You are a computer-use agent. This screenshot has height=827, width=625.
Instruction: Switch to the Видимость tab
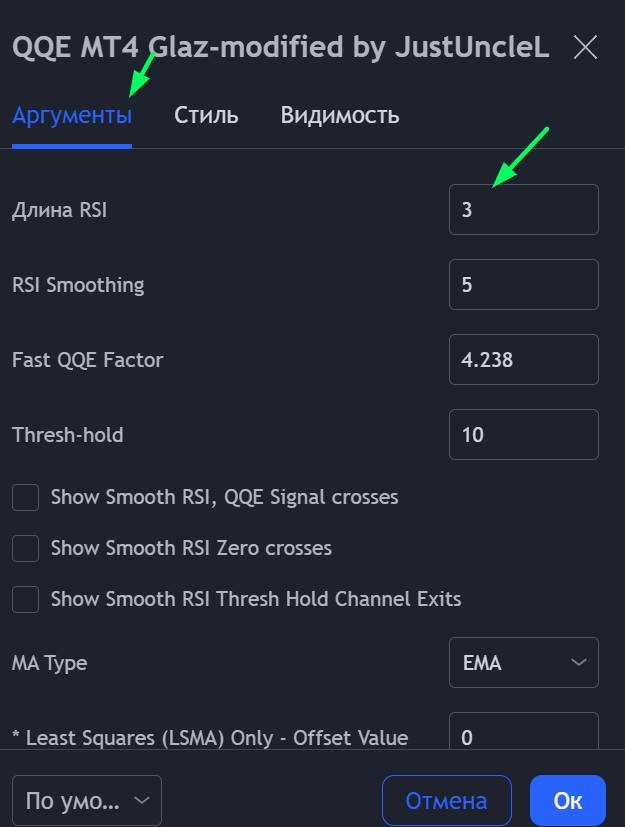pyautogui.click(x=340, y=115)
